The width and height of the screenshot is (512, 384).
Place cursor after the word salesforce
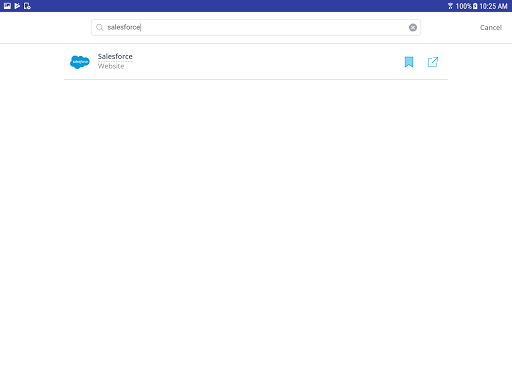141,27
